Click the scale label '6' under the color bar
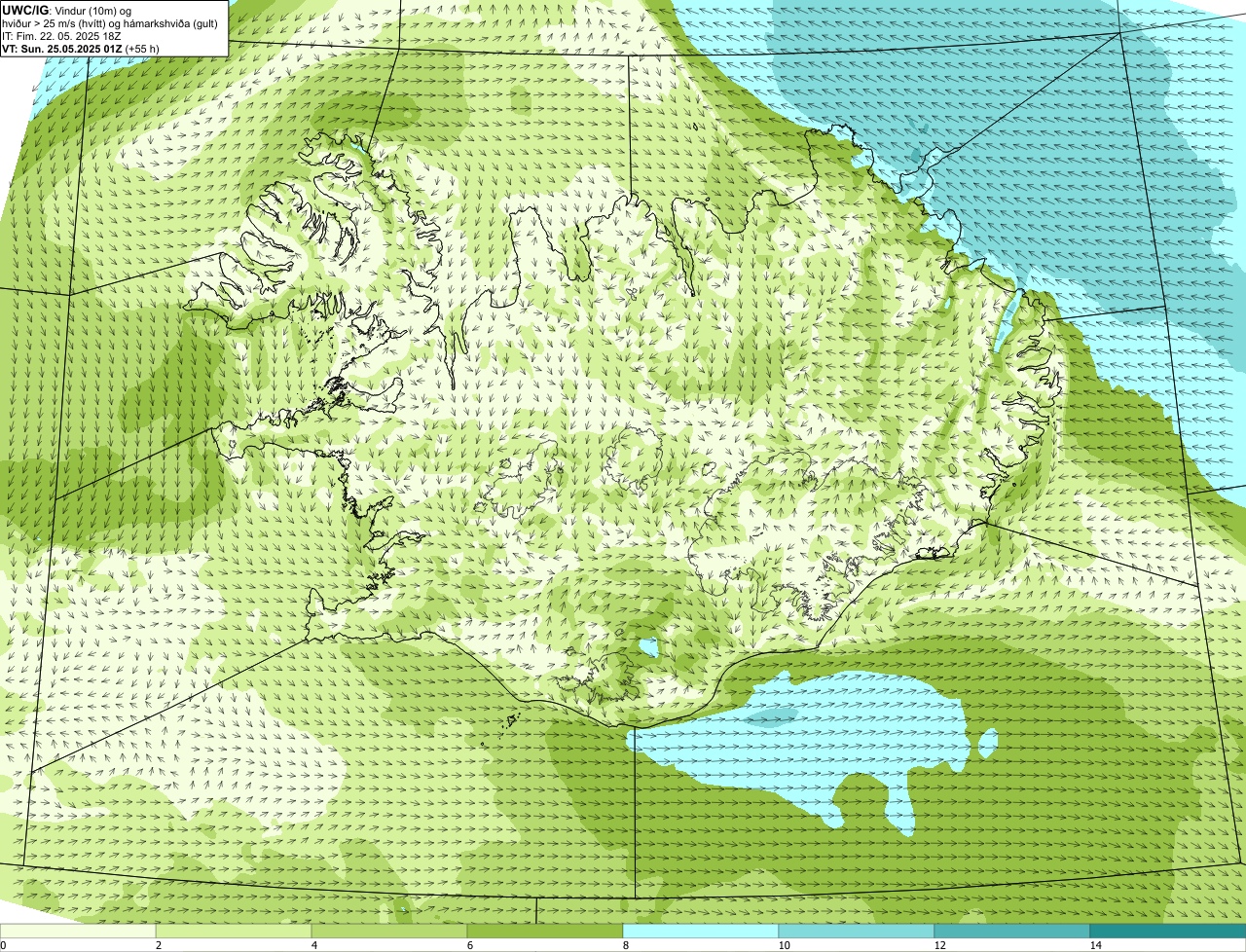The height and width of the screenshot is (952, 1246). [x=469, y=945]
